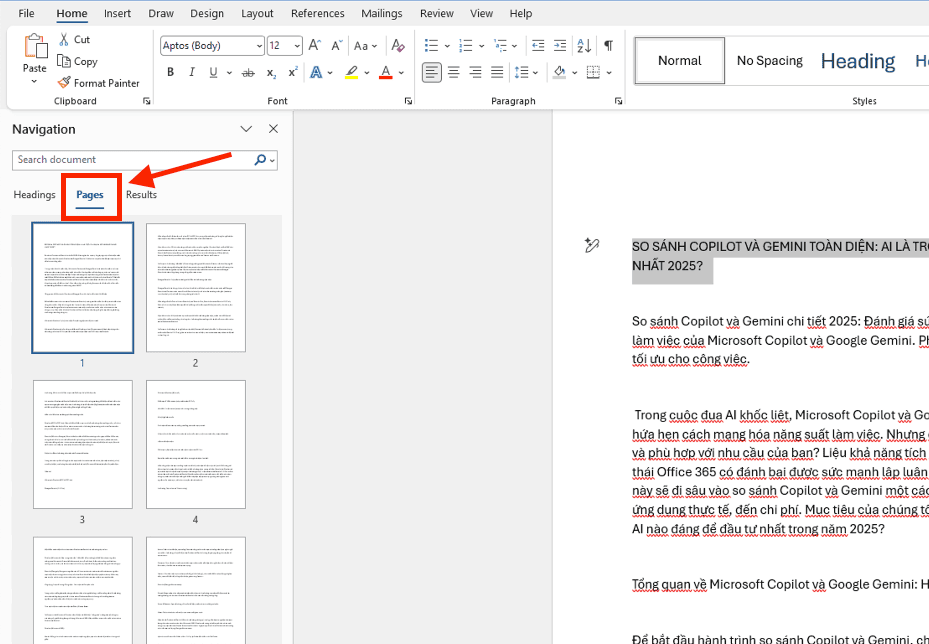Apply strikethrough formatting
Viewport: 929px width, 644px height.
pos(248,73)
